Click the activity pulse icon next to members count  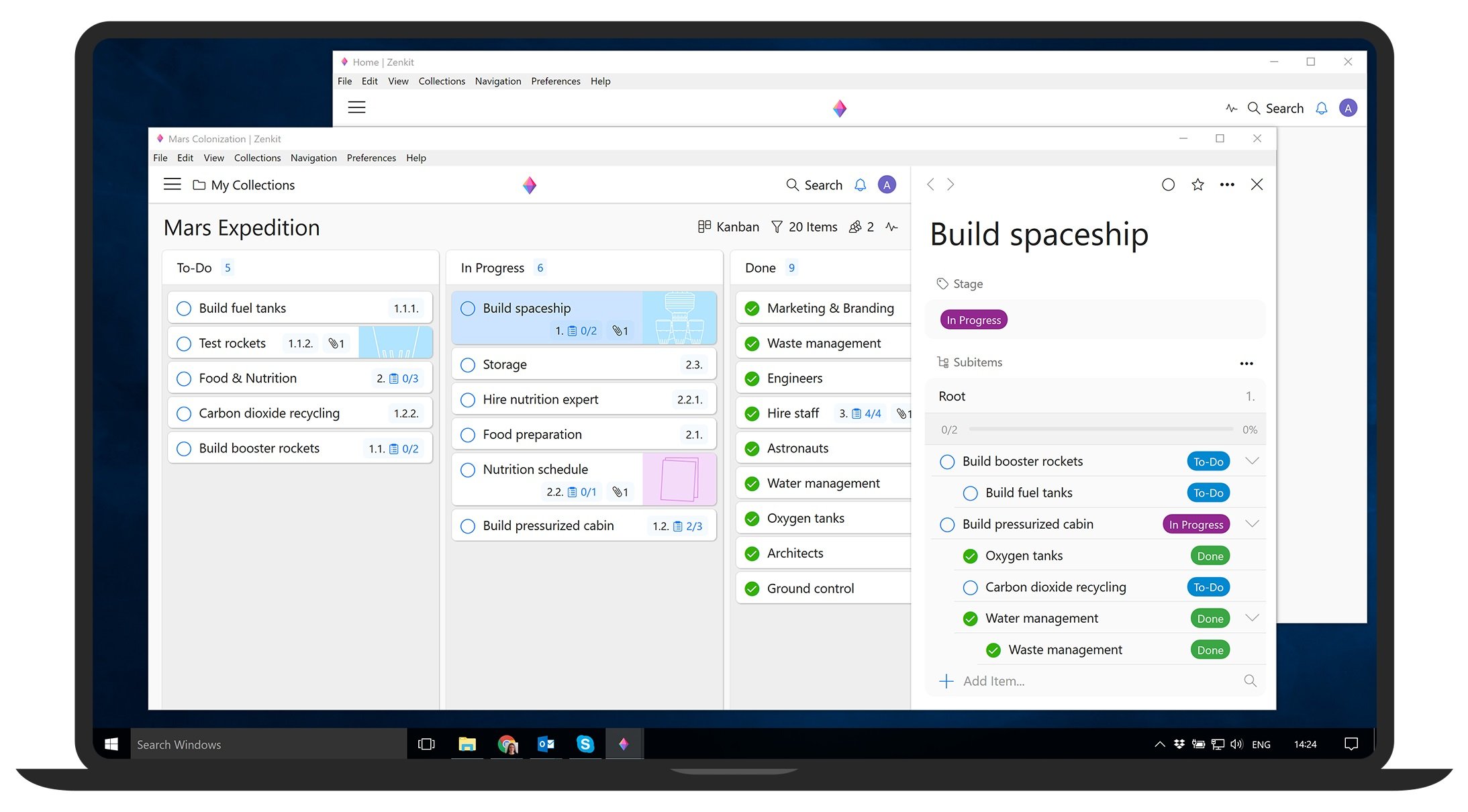point(891,227)
